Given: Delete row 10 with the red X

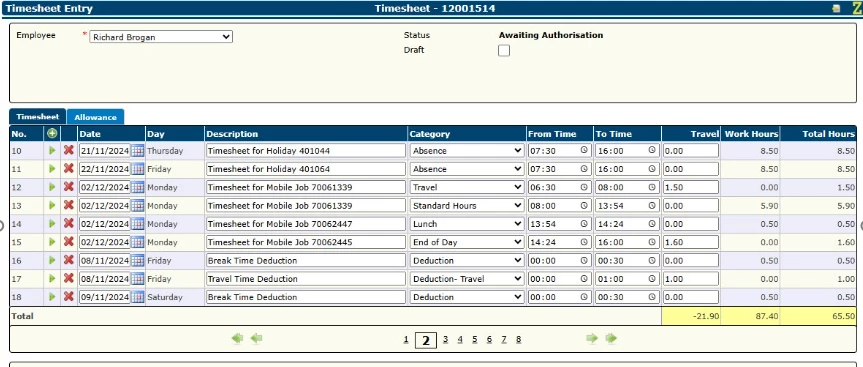Looking at the screenshot, I should point(69,150).
